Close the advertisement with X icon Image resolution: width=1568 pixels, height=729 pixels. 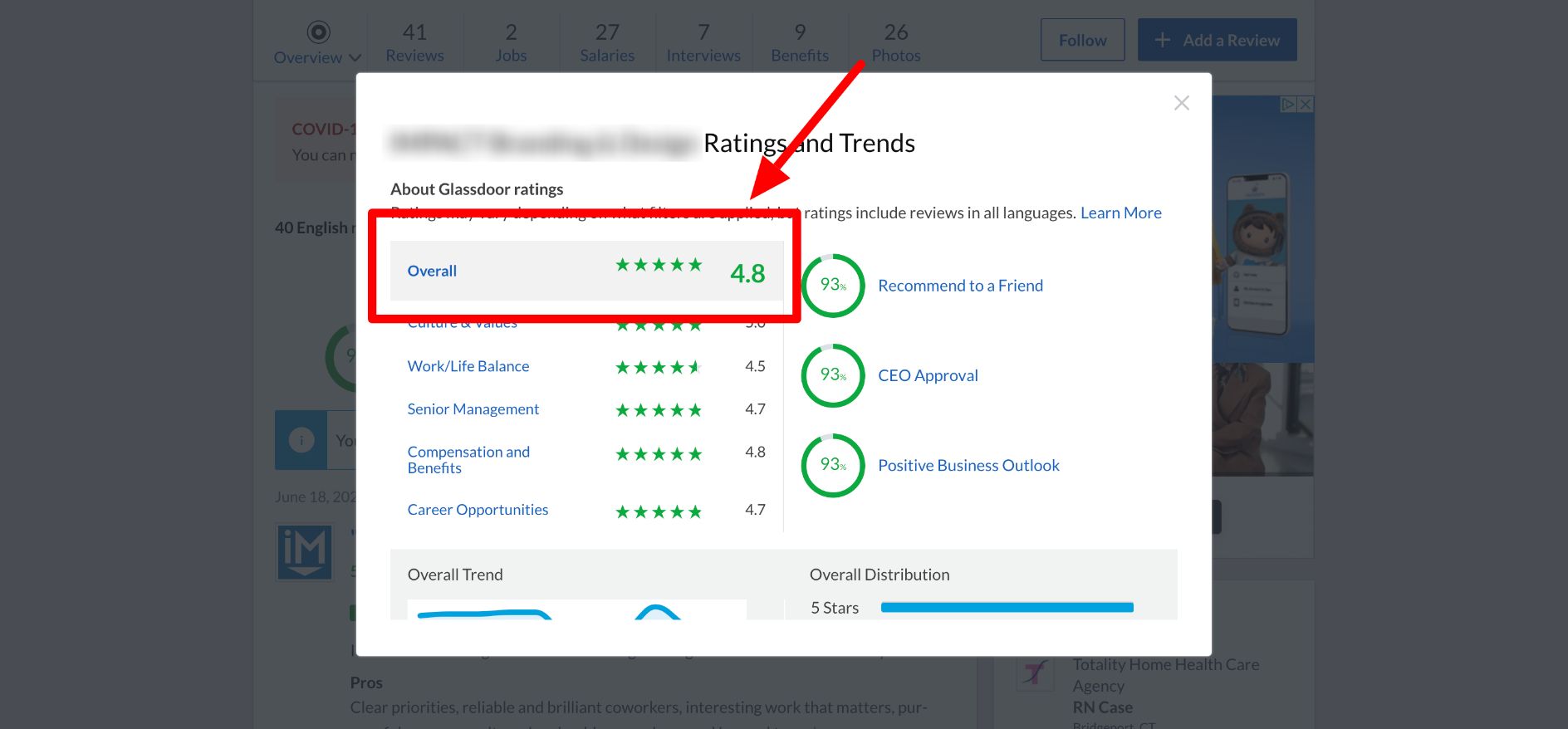click(x=1306, y=104)
